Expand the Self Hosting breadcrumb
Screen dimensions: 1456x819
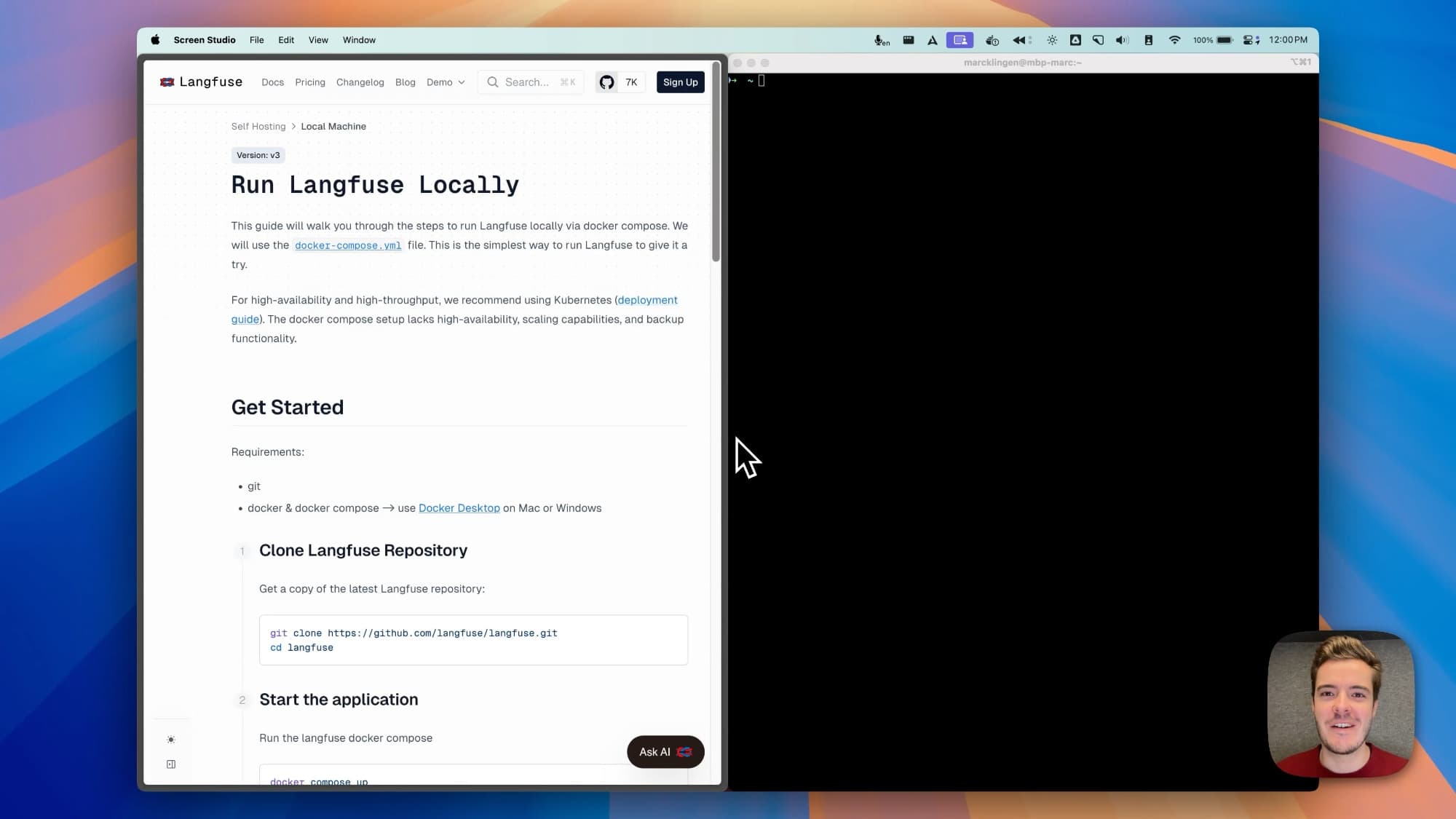[258, 126]
